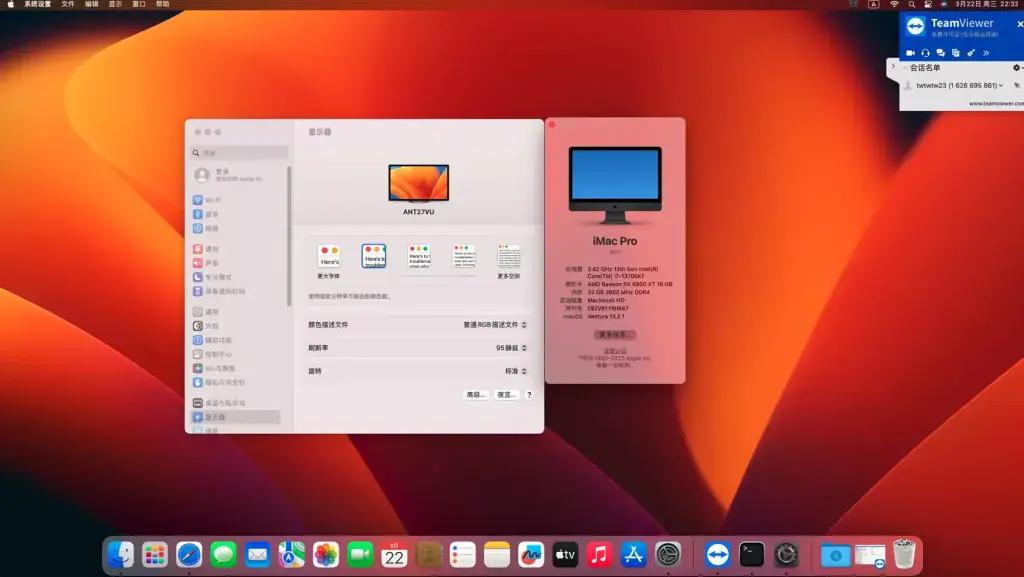Click 夜览... Night Shift button
This screenshot has width=1024, height=577.
pyautogui.click(x=506, y=395)
